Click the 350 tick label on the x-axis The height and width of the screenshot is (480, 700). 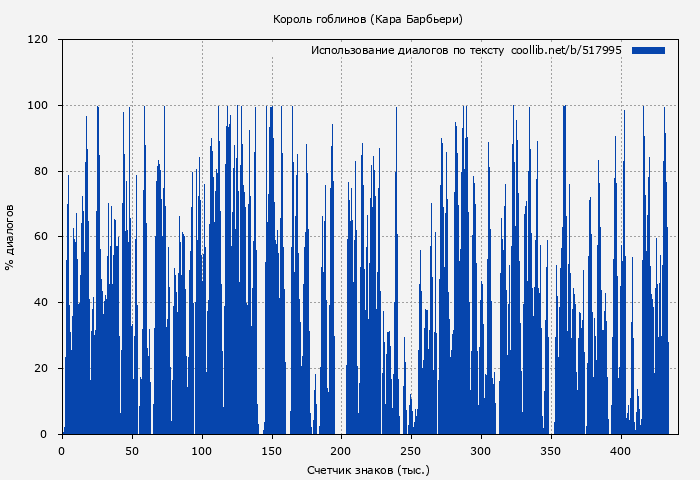[552, 450]
